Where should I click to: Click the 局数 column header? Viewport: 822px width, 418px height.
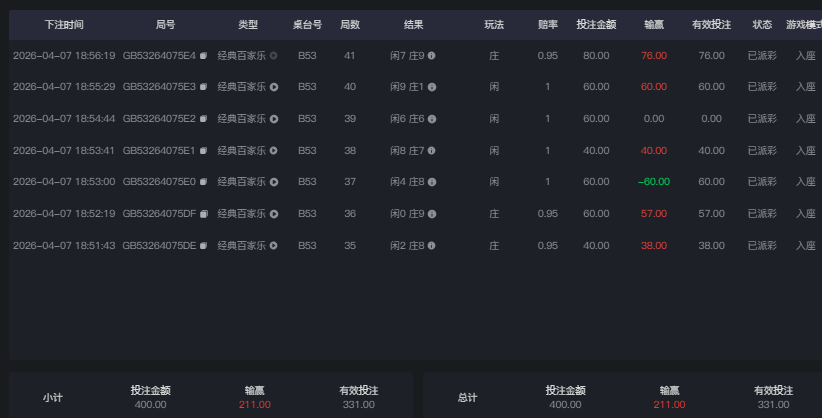(x=350, y=25)
